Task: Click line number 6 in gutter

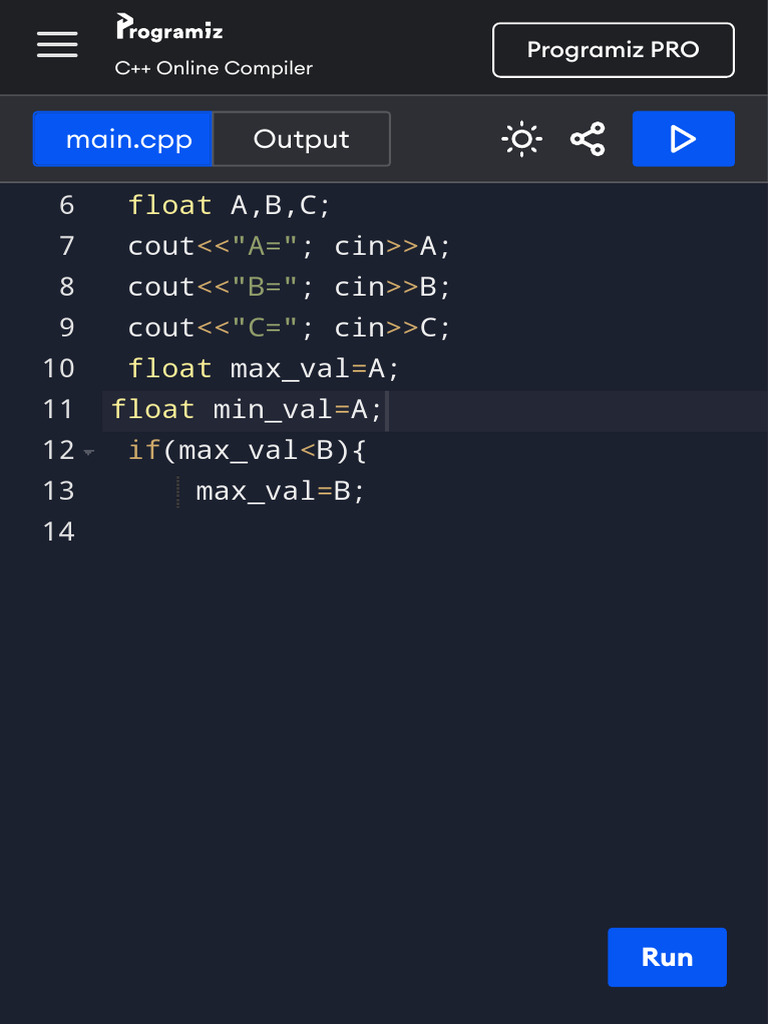Action: click(x=66, y=206)
